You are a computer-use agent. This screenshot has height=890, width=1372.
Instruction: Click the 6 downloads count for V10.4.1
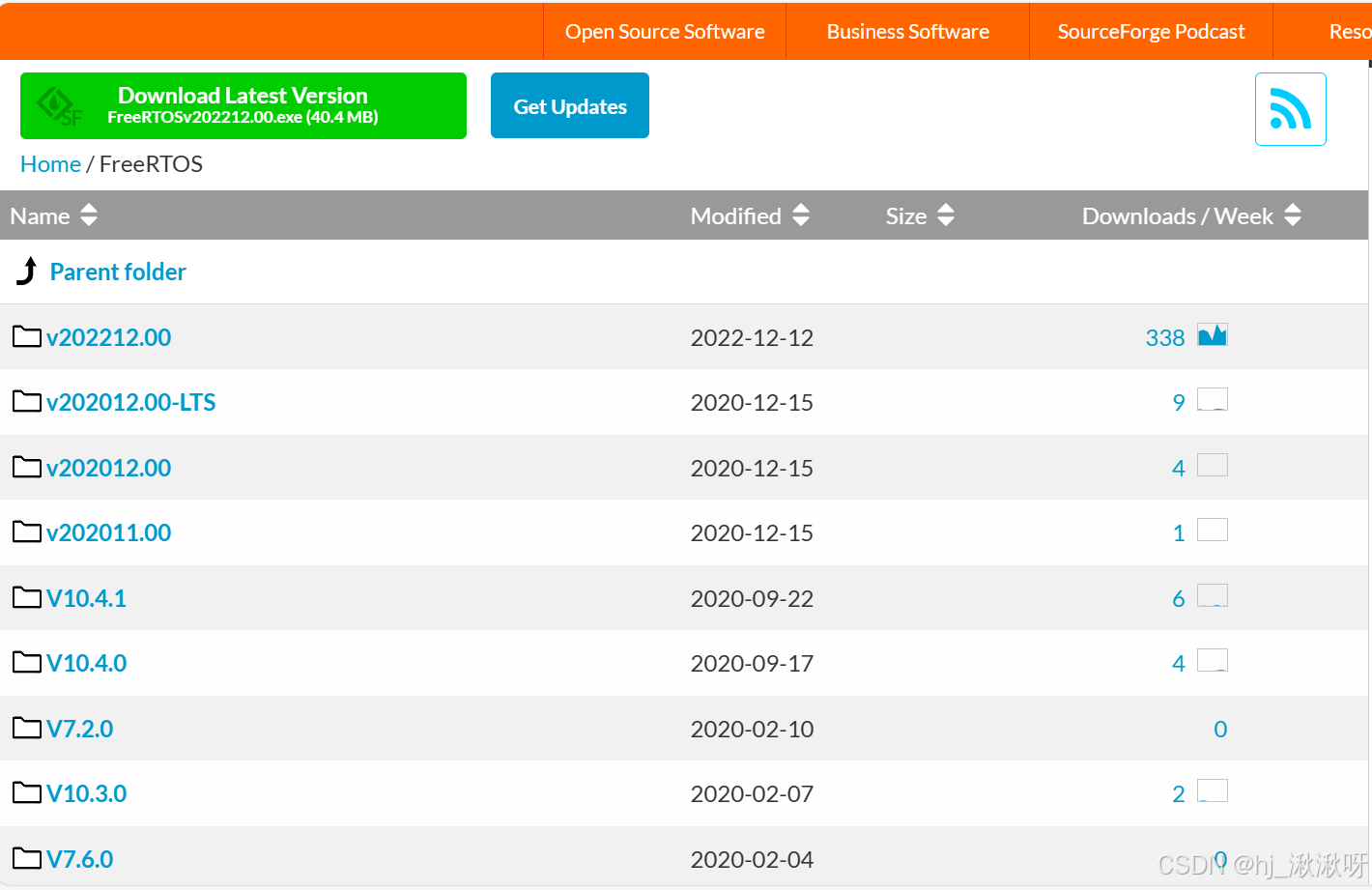tap(1179, 598)
